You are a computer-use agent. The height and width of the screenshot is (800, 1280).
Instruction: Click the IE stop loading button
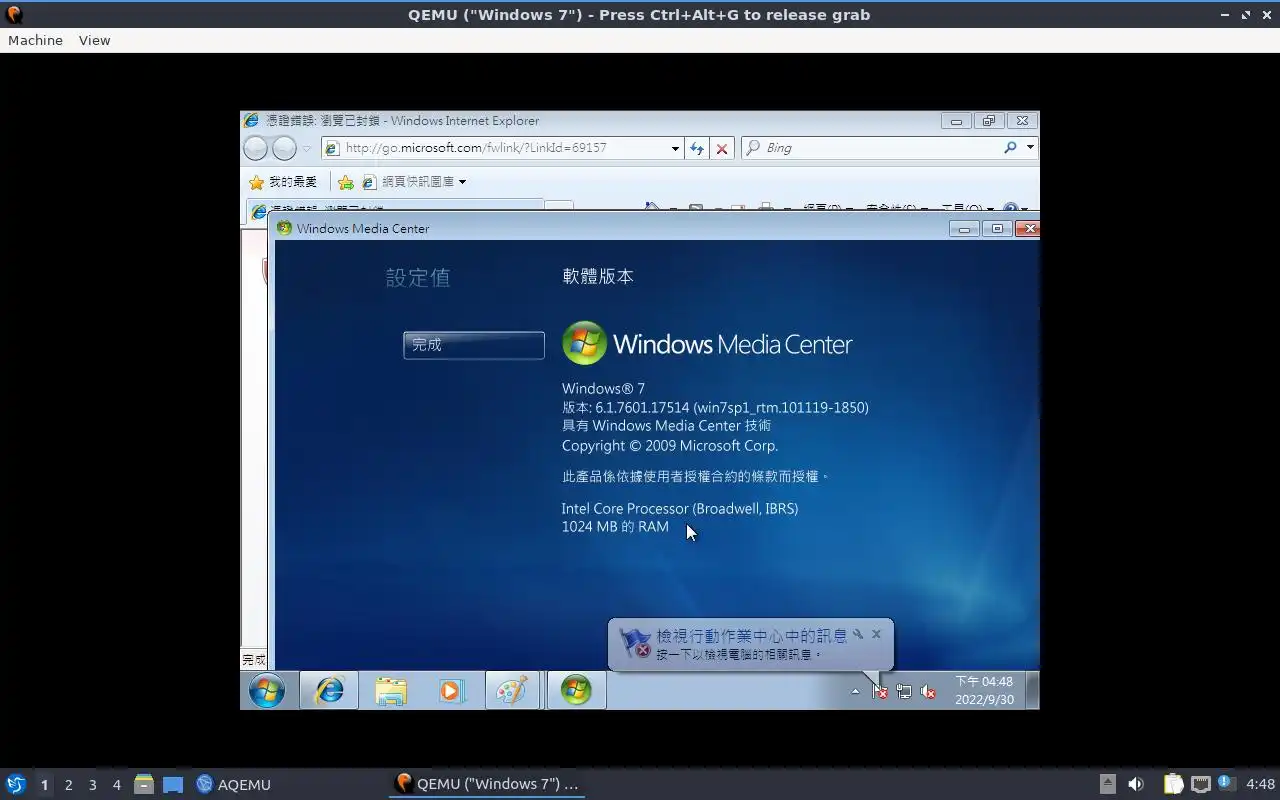(x=722, y=148)
